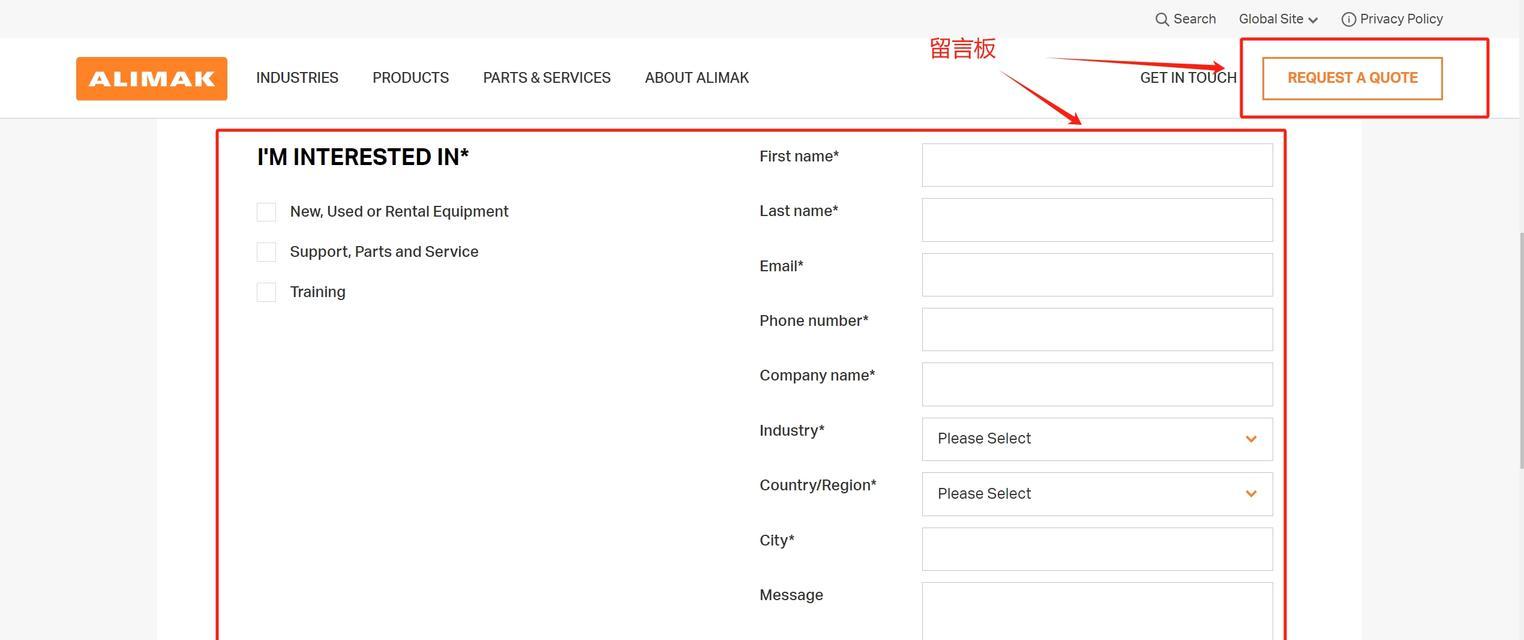Open Global Site selector text
The image size is (1524, 640).
click(1271, 19)
